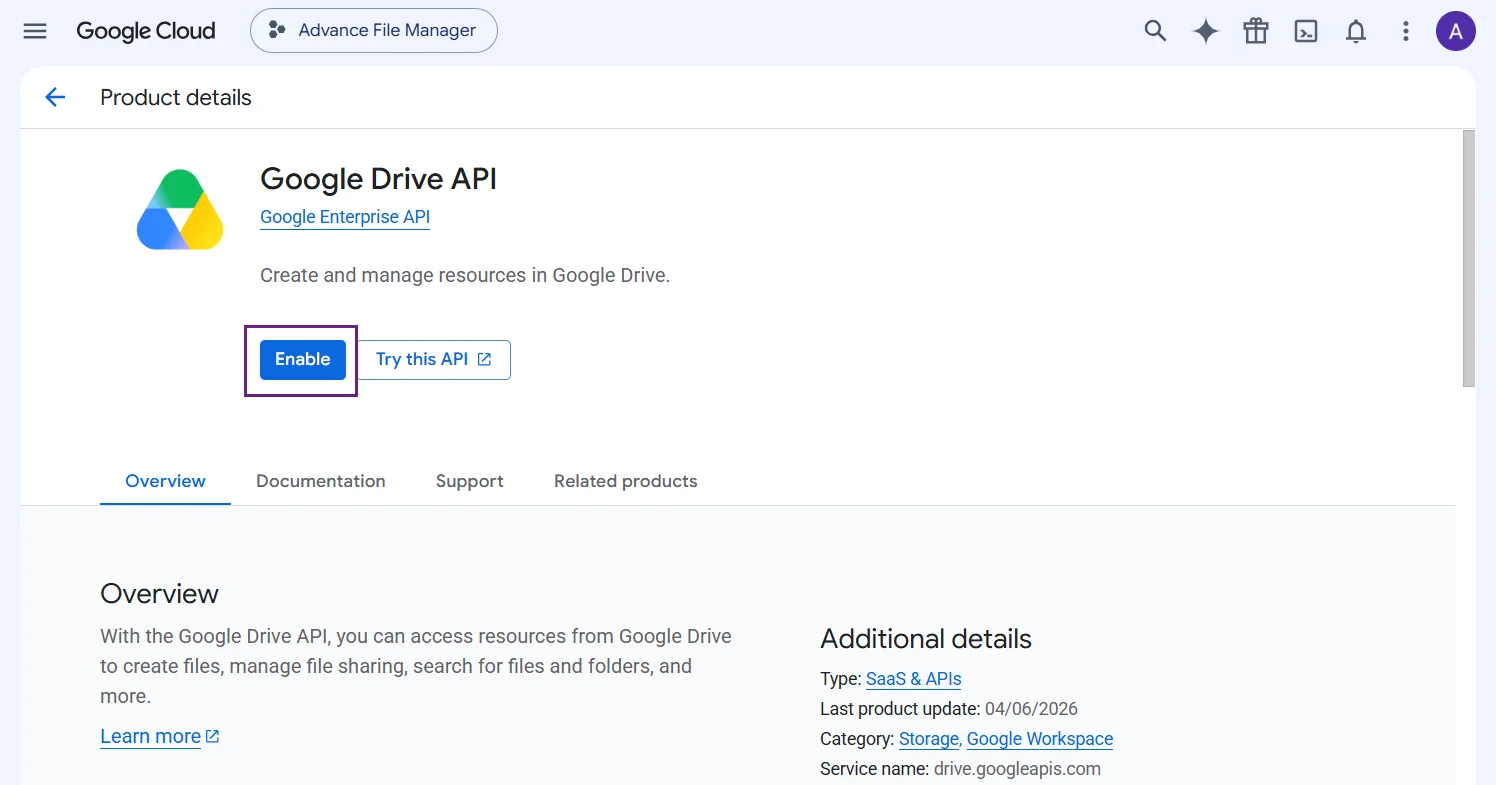Open the hamburger navigation menu

point(35,31)
